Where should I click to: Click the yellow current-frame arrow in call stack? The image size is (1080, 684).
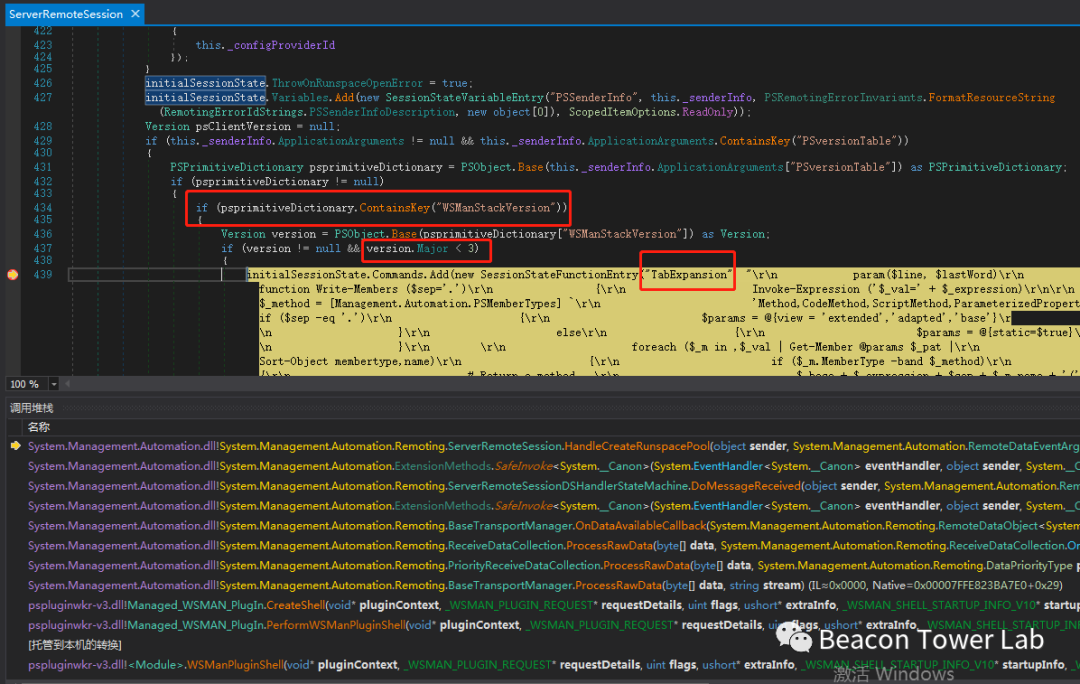[14, 446]
